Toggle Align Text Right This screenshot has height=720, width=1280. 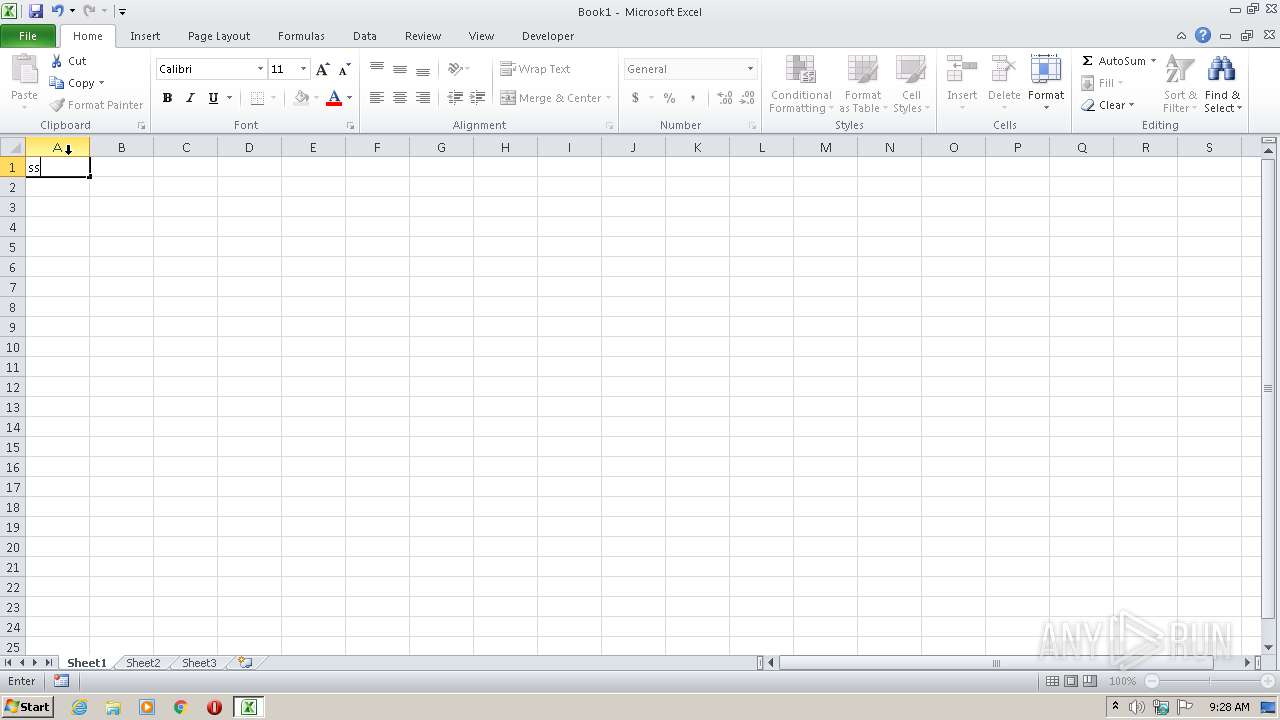(423, 98)
